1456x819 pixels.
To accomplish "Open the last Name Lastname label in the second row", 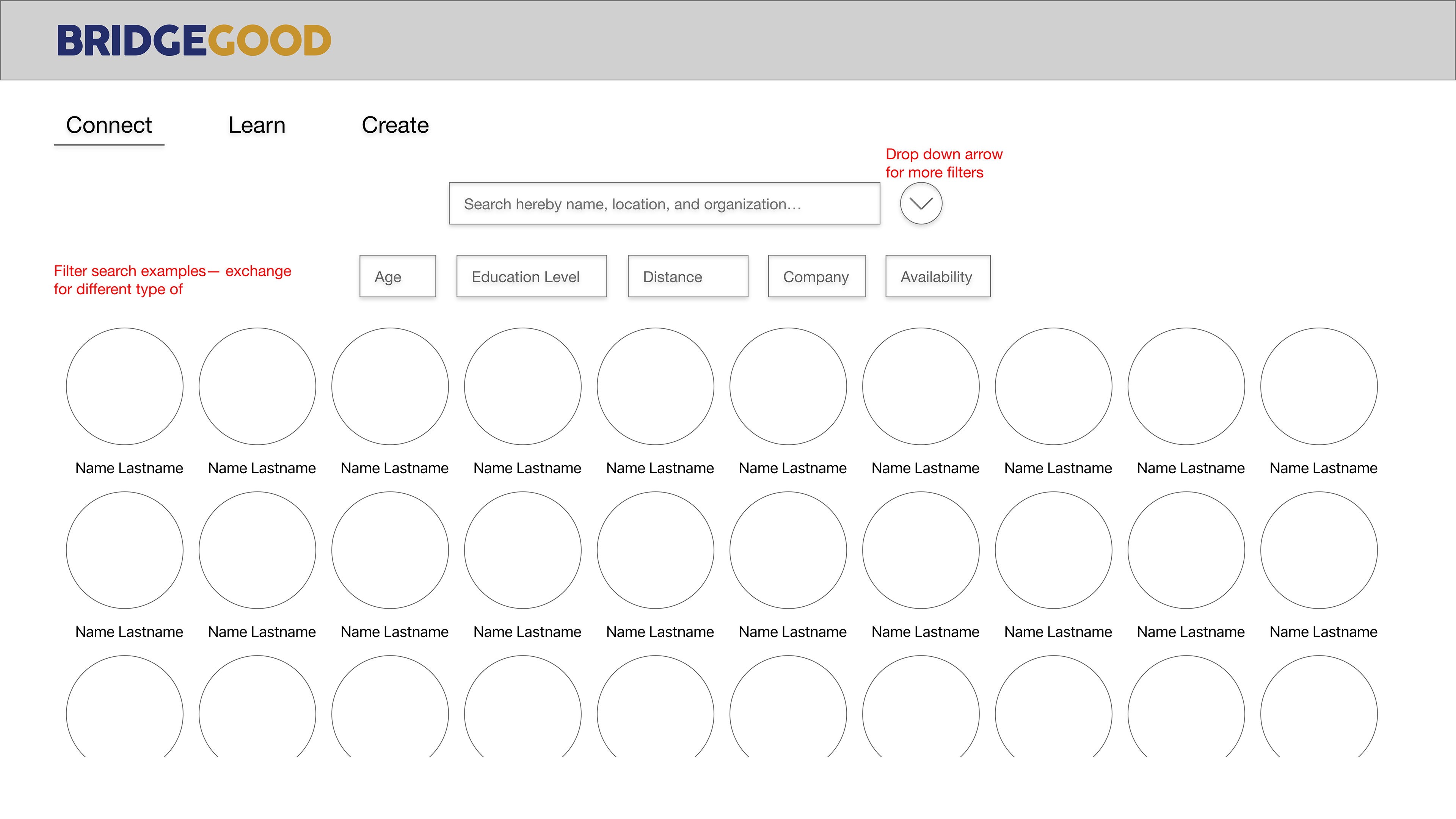I will click(1323, 632).
